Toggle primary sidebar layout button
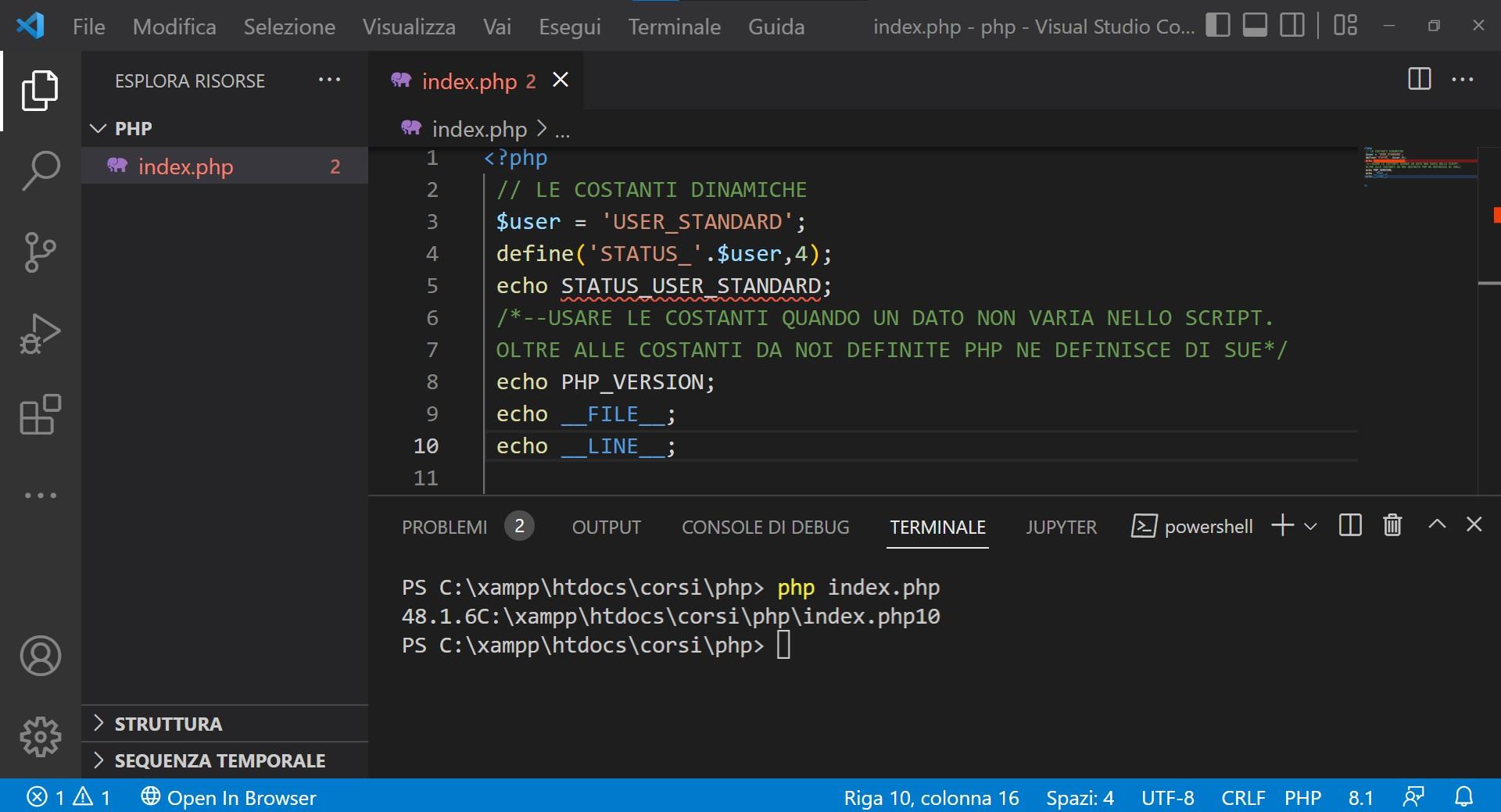Screen dimensions: 1501x812 (1217, 25)
